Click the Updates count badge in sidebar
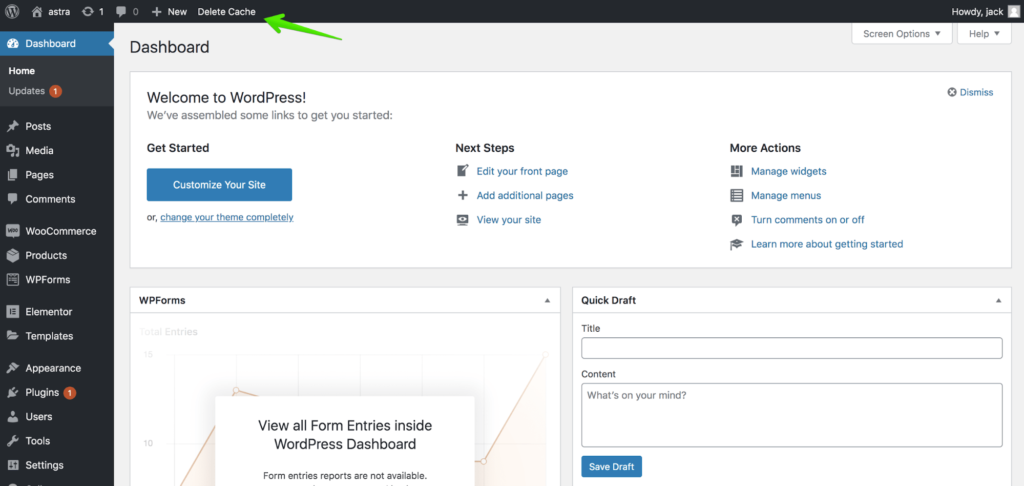This screenshot has width=1024, height=486. [56, 91]
